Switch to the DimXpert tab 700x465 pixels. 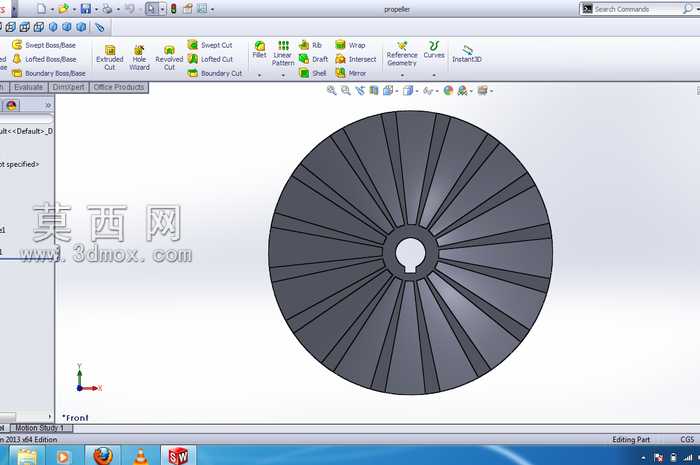(x=68, y=87)
